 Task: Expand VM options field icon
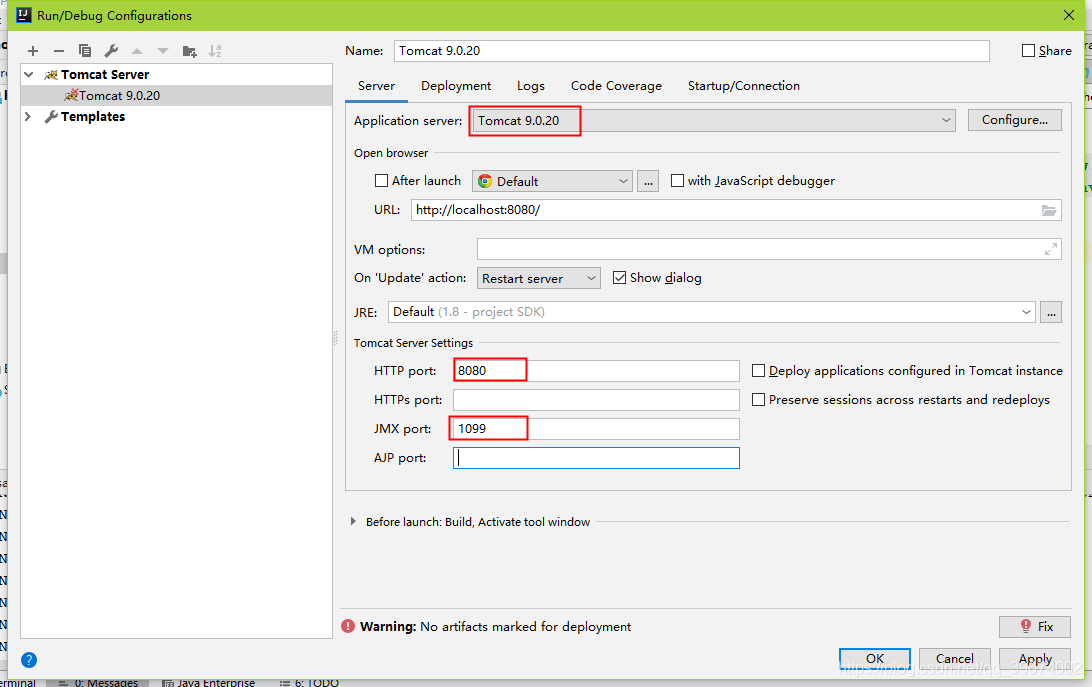pos(1051,249)
